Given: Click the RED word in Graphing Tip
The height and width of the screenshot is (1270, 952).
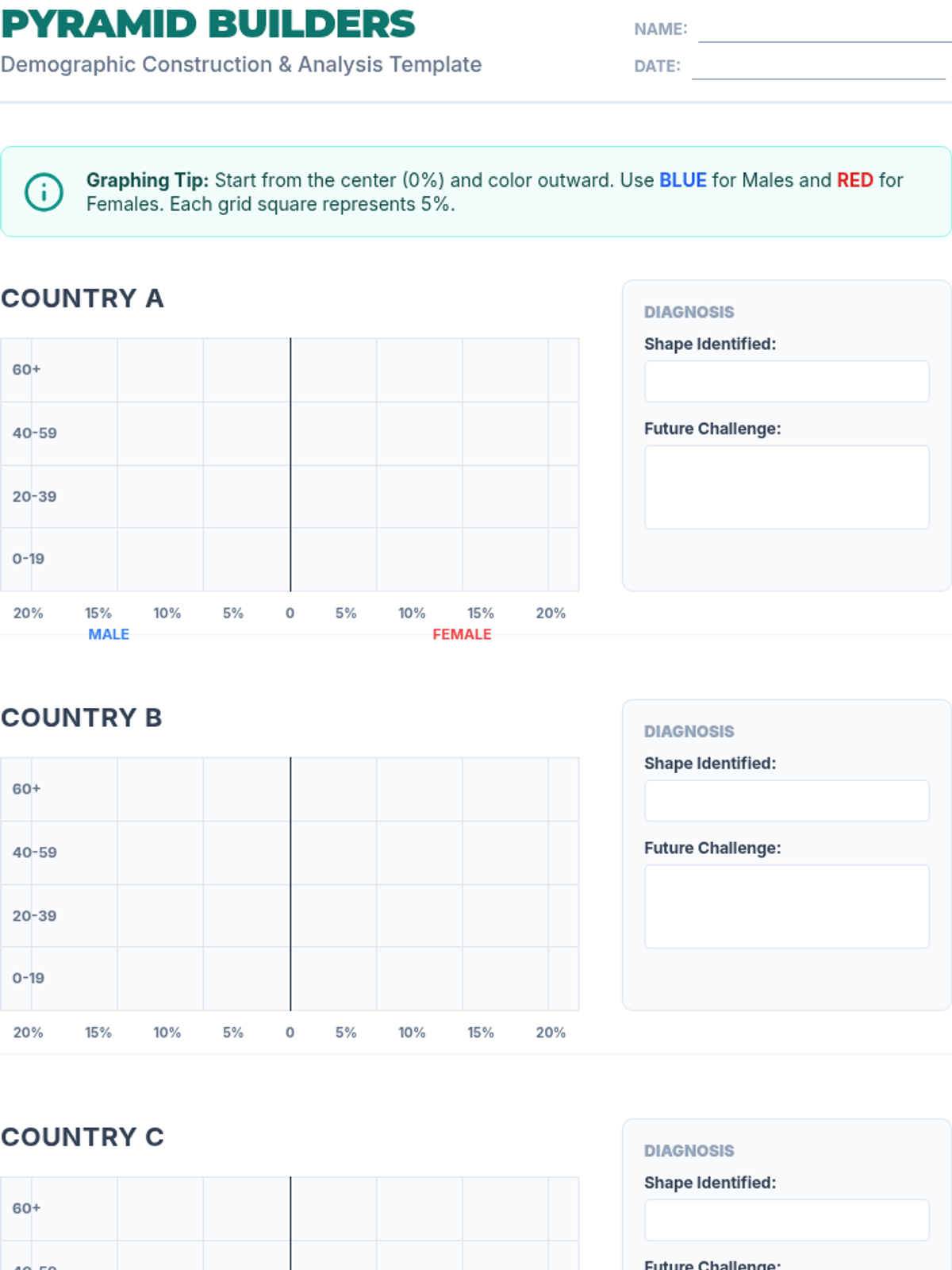Looking at the screenshot, I should 854,180.
